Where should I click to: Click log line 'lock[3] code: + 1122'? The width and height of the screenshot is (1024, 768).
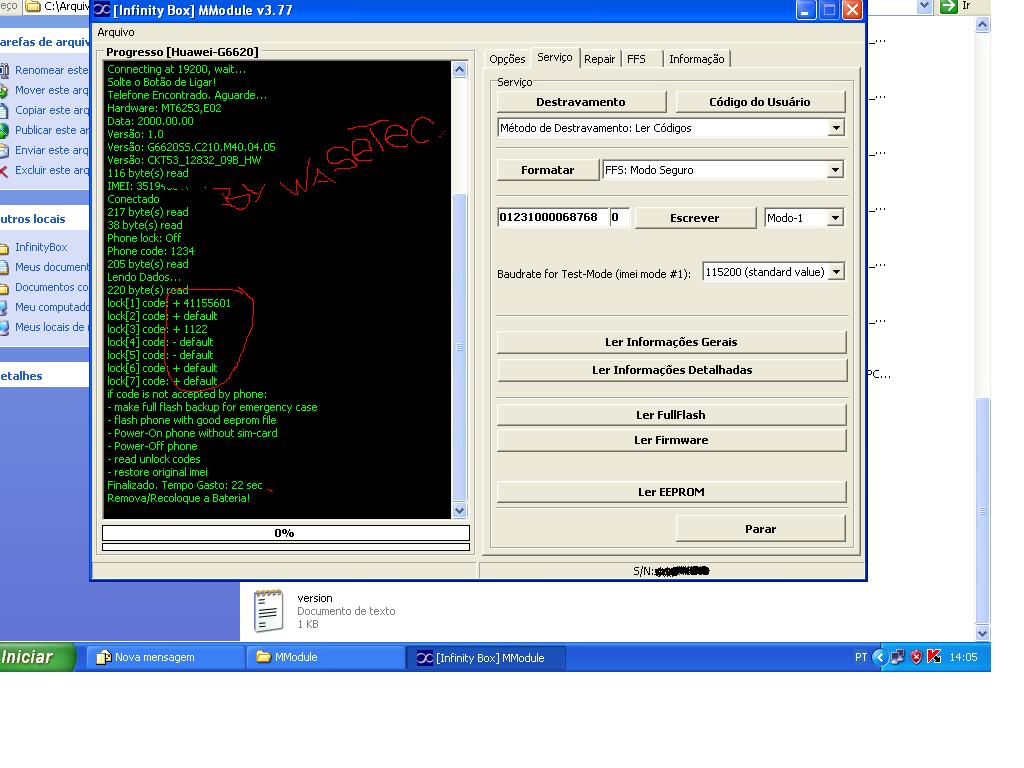click(x=157, y=329)
